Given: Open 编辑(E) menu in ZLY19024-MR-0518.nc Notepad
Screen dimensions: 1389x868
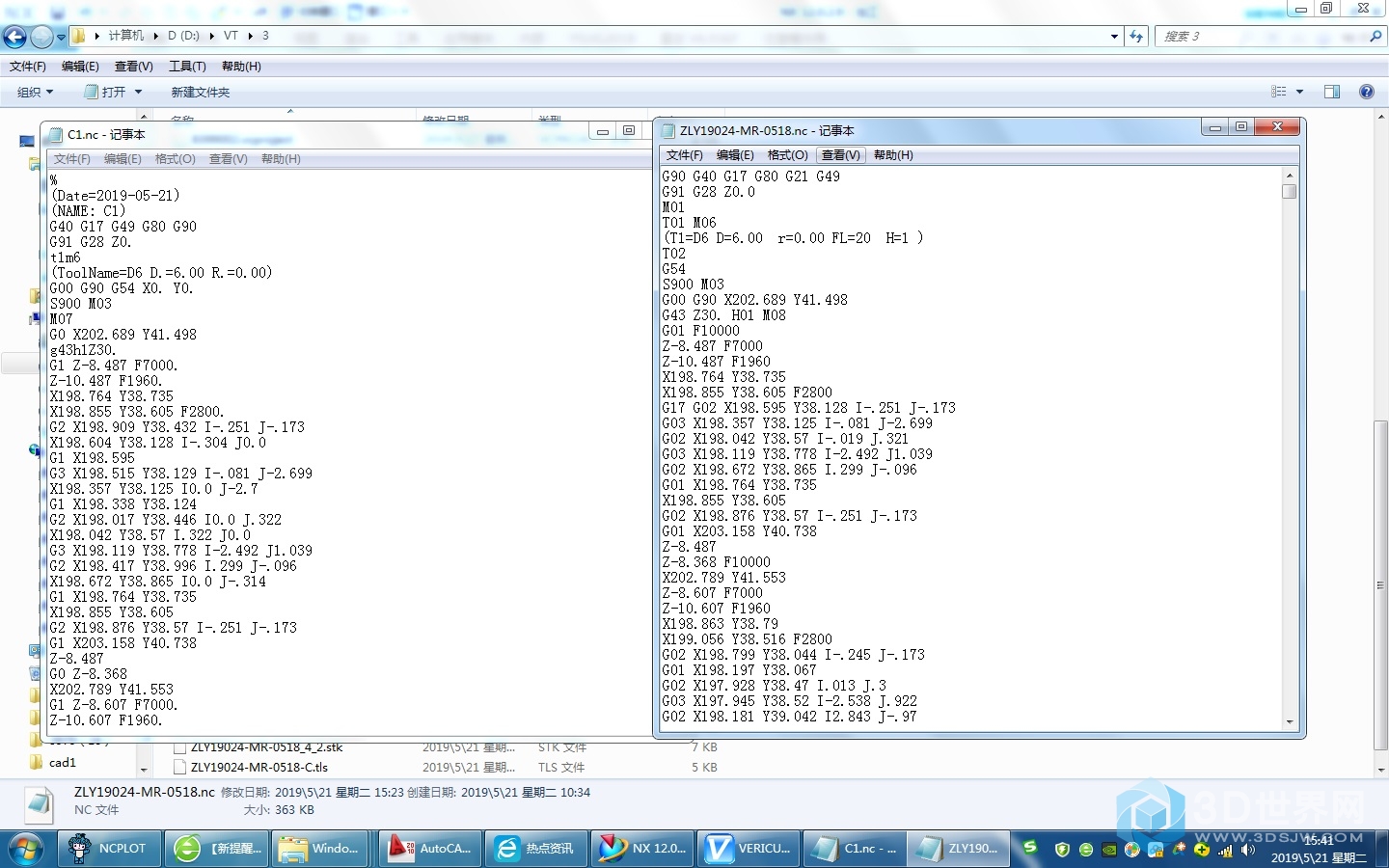Looking at the screenshot, I should (x=735, y=155).
